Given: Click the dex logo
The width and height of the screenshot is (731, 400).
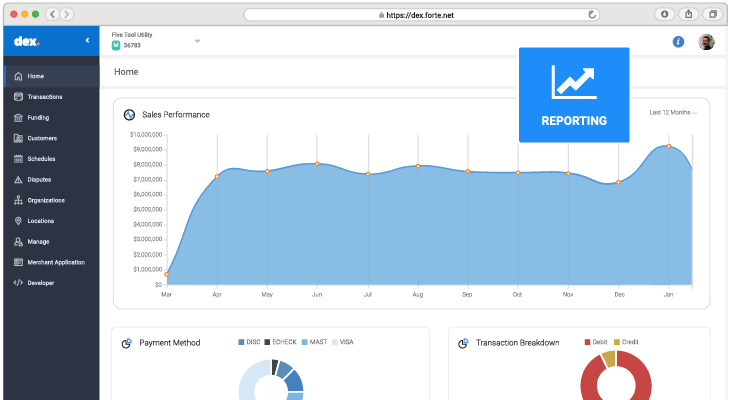Looking at the screenshot, I should [27, 41].
